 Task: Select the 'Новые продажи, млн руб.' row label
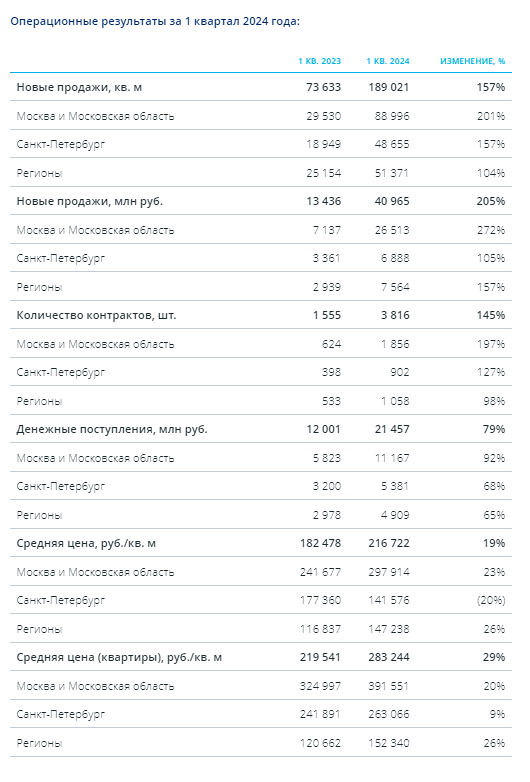pos(90,201)
